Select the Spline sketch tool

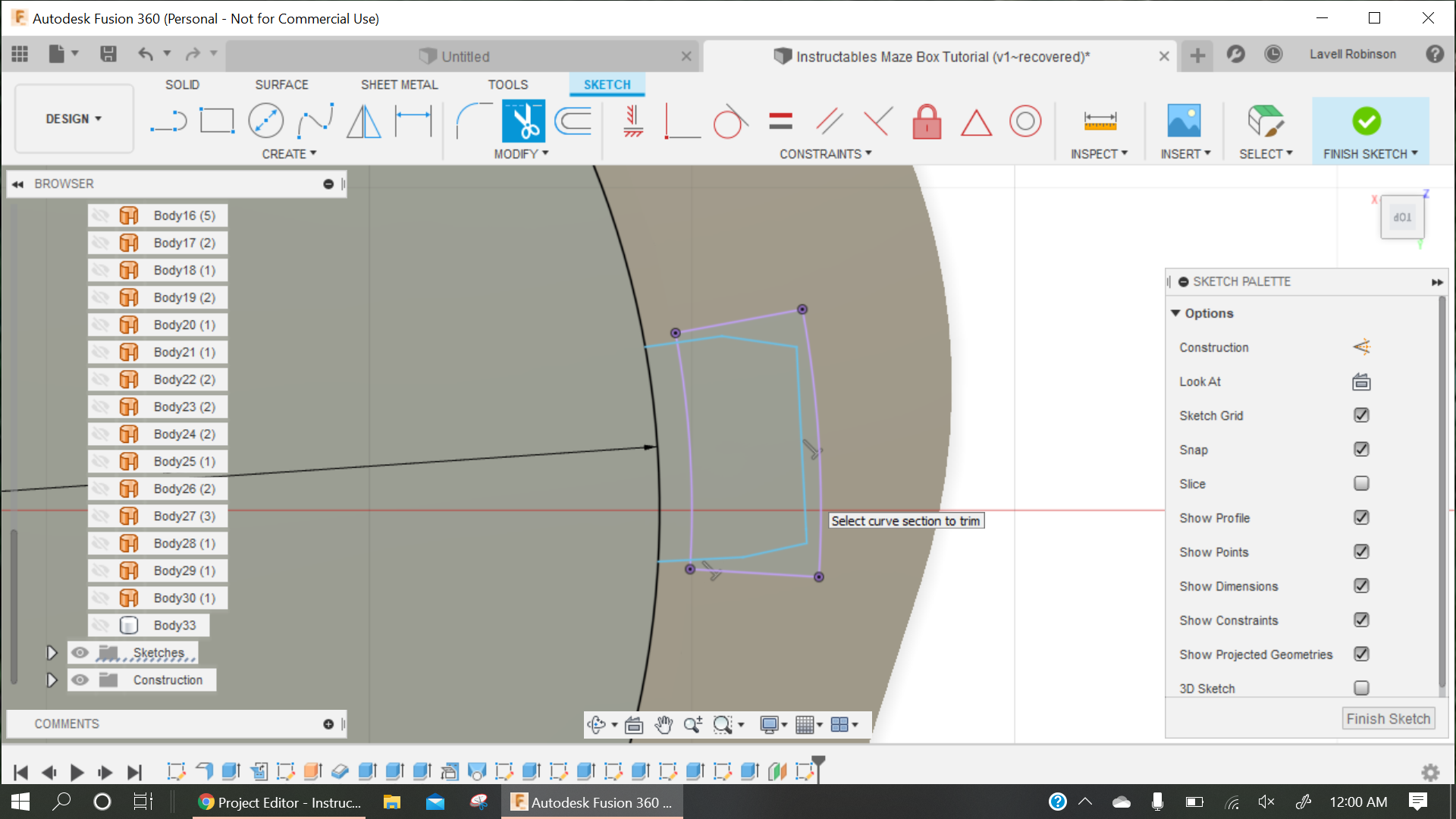(315, 121)
